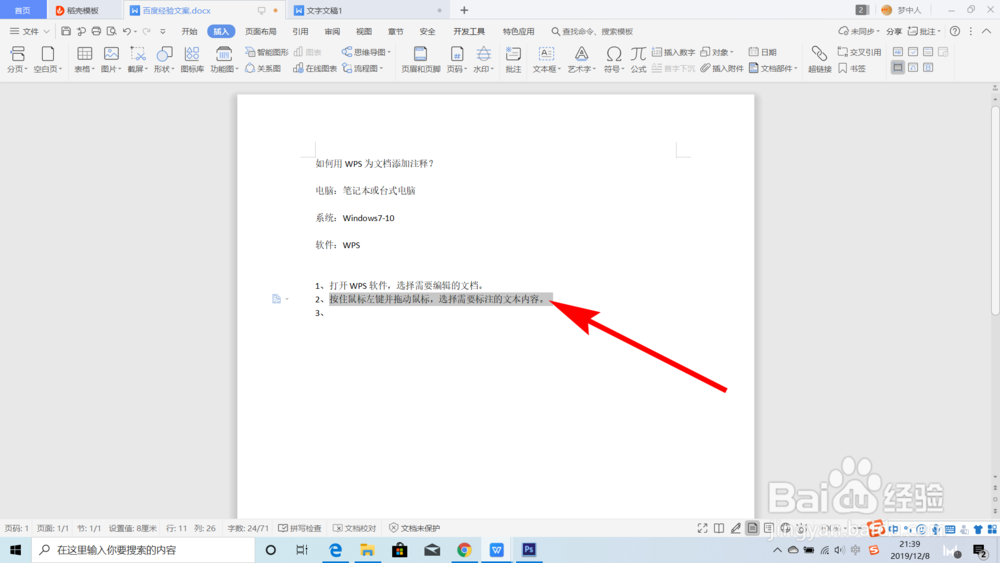
Task: Open Photoshop from the taskbar
Action: click(529, 550)
